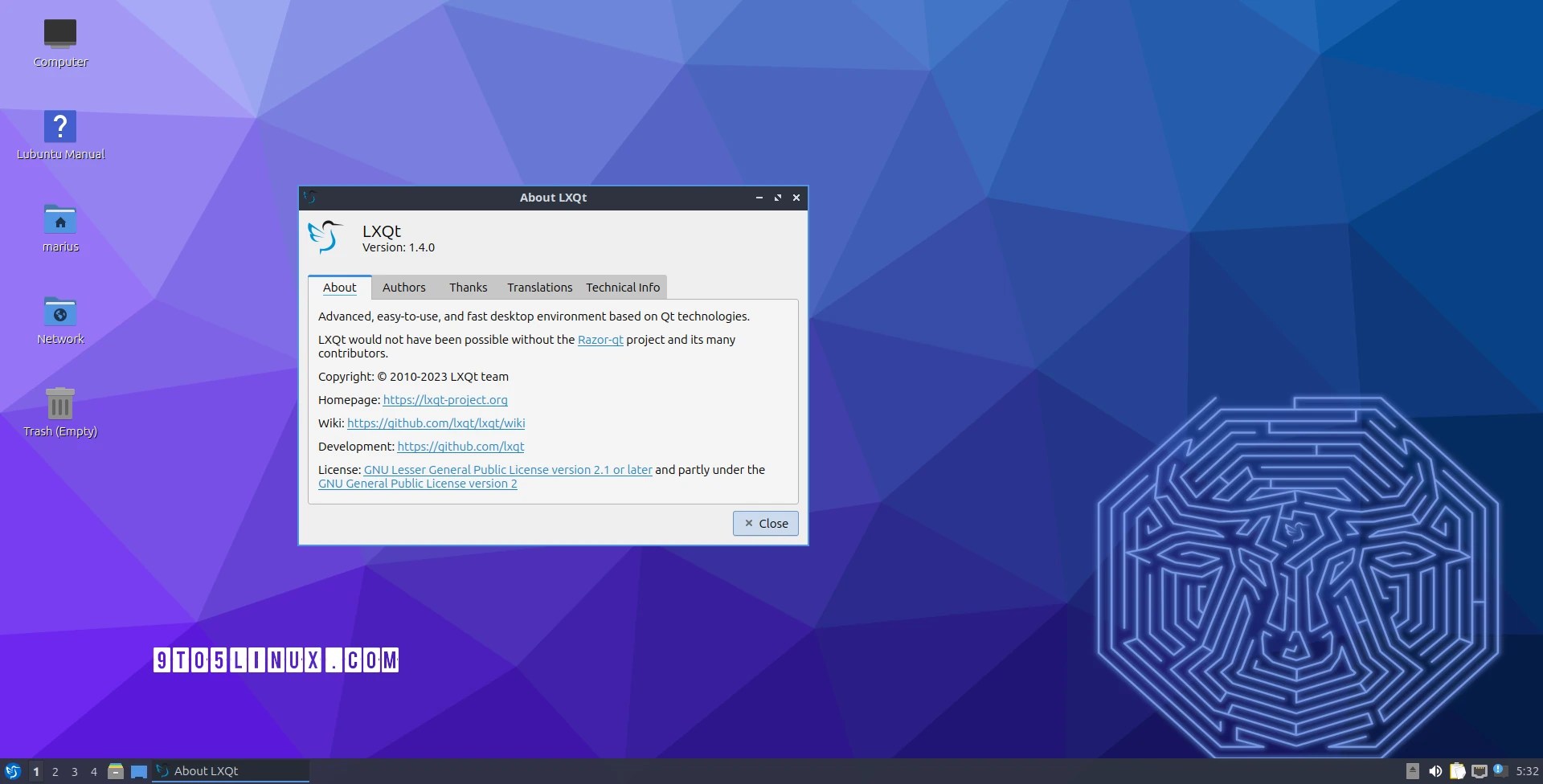
Task: Open the removable media eject tray icon
Action: [1413, 771]
